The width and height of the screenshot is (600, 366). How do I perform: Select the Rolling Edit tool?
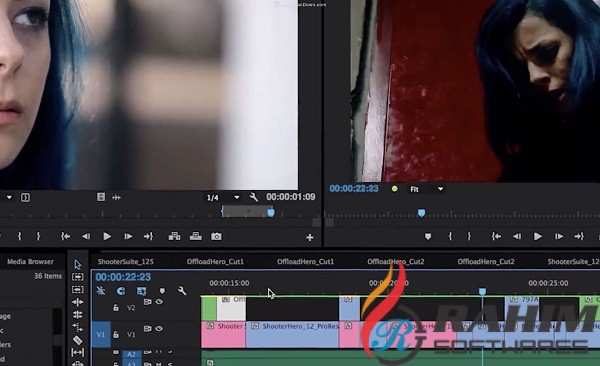click(78, 315)
